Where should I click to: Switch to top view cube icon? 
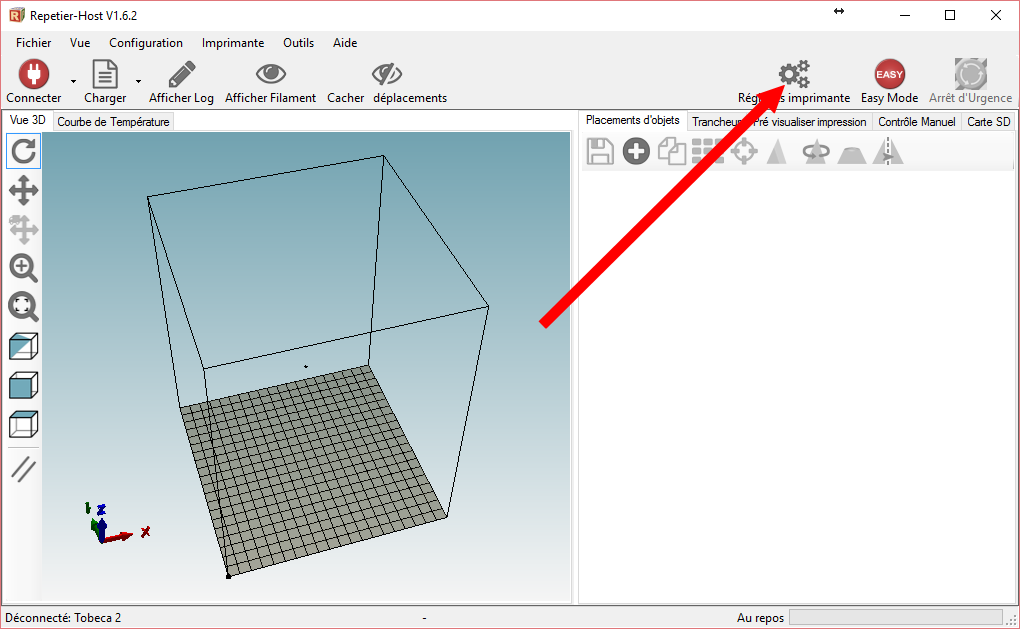(x=23, y=424)
